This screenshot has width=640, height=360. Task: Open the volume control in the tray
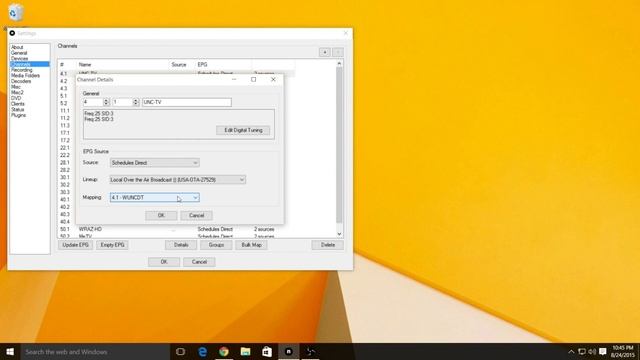click(x=592, y=351)
